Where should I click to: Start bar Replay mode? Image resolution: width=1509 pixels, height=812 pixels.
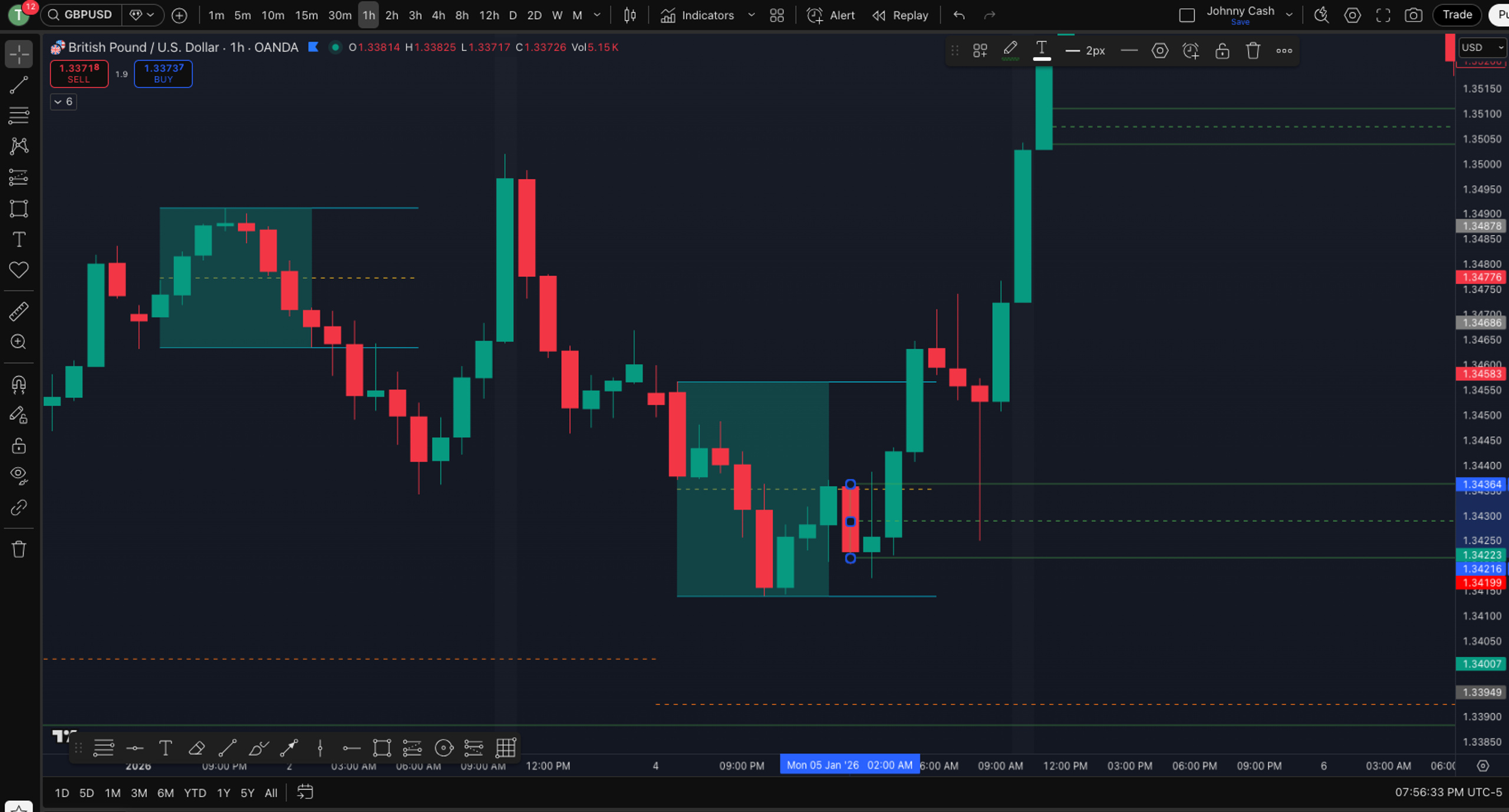[900, 15]
